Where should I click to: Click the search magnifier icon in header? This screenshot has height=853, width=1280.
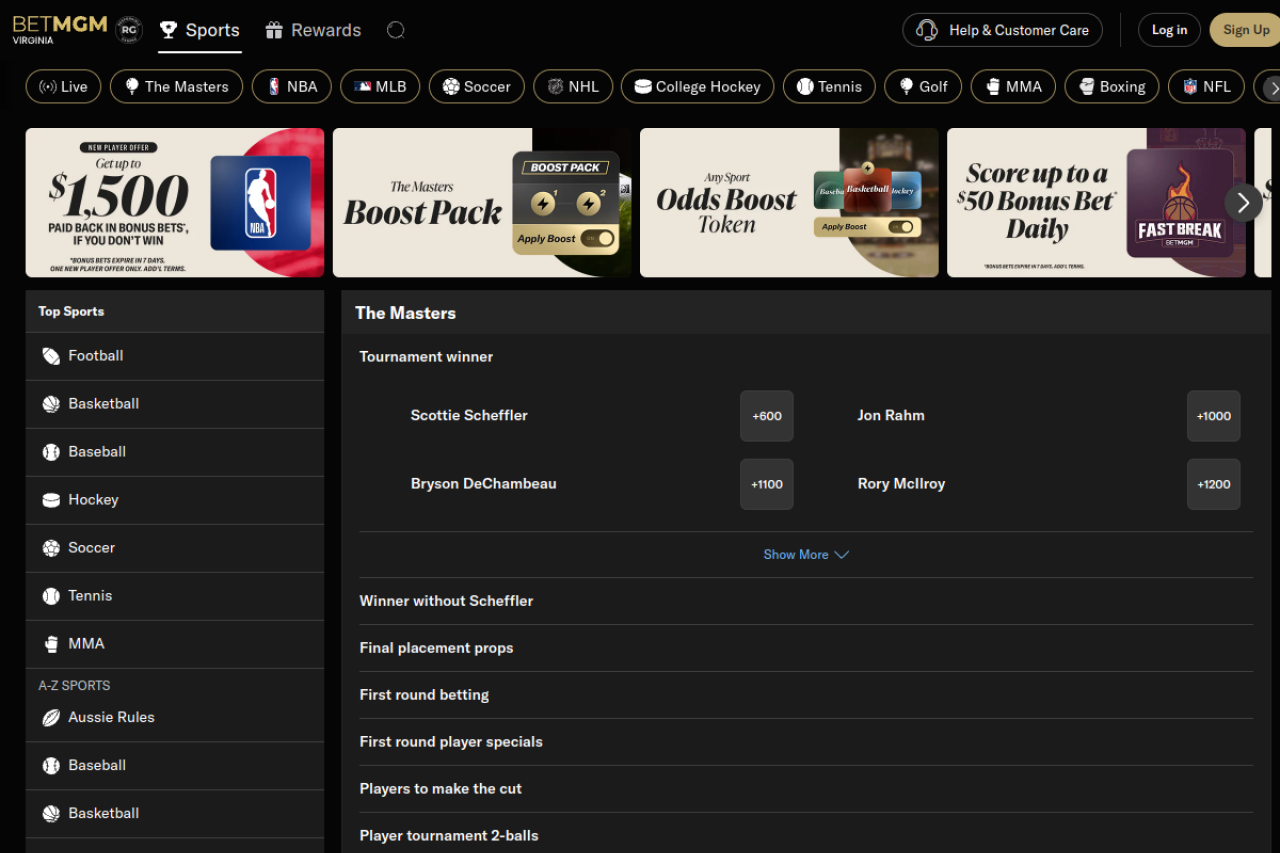pyautogui.click(x=396, y=30)
